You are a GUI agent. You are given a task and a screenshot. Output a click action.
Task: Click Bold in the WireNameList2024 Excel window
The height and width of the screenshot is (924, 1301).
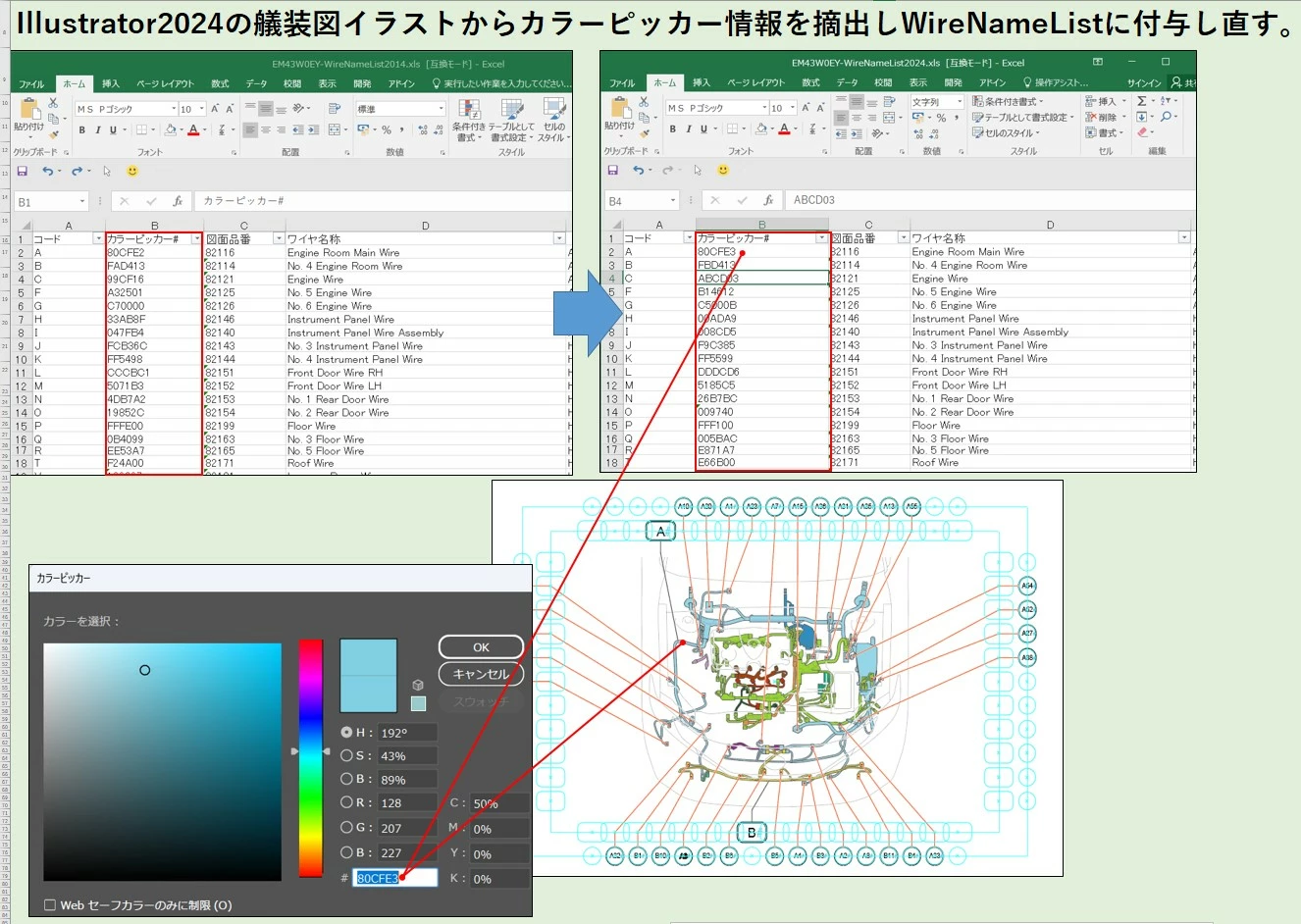click(673, 128)
